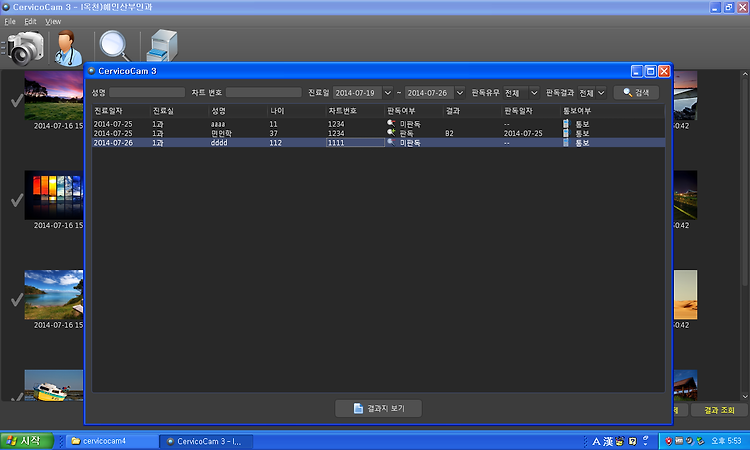Open the doctor profile icon
Viewport: 750px width, 450px height.
(x=68, y=48)
